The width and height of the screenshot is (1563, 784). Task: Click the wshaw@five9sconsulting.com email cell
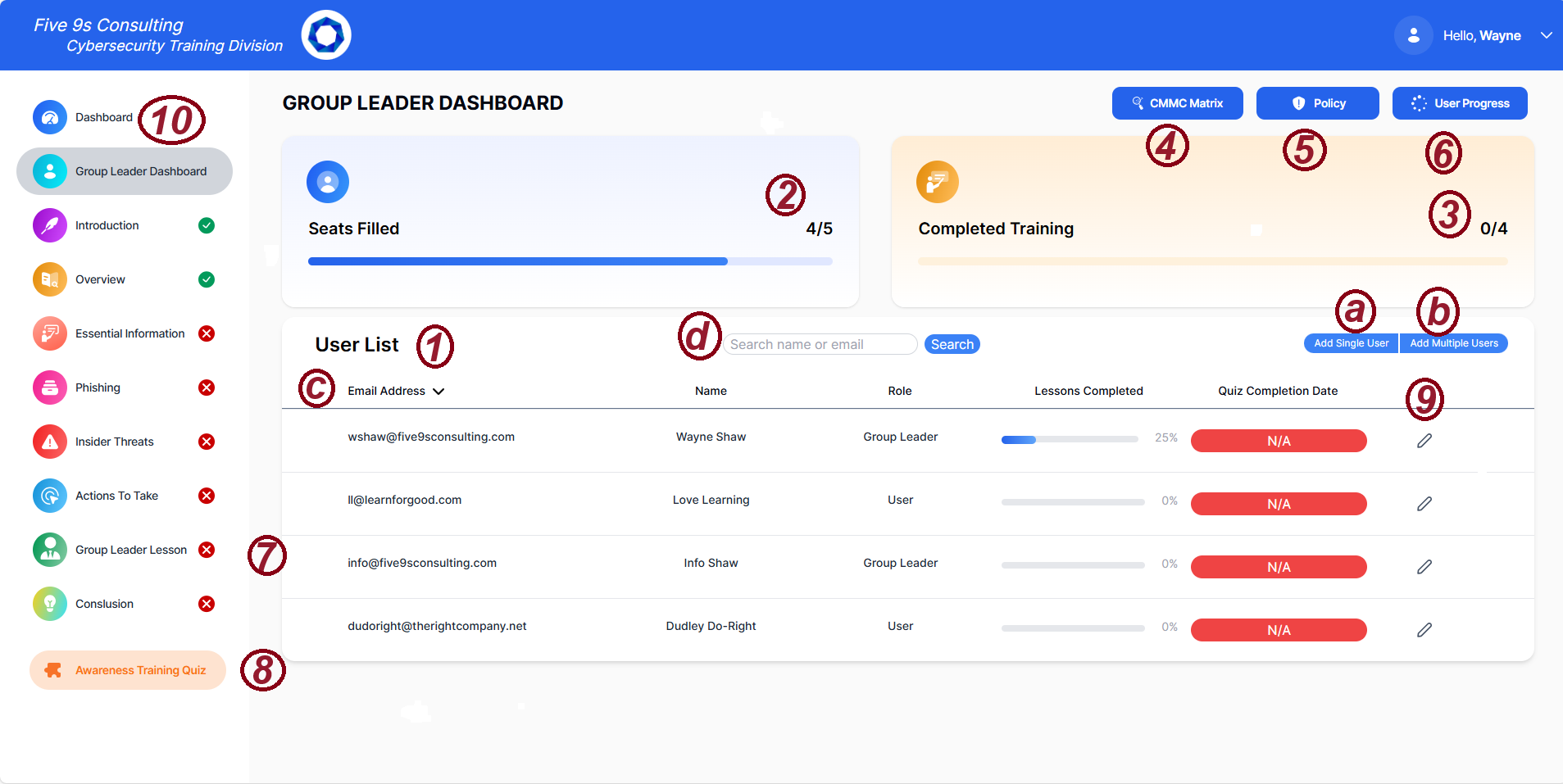[x=431, y=437]
